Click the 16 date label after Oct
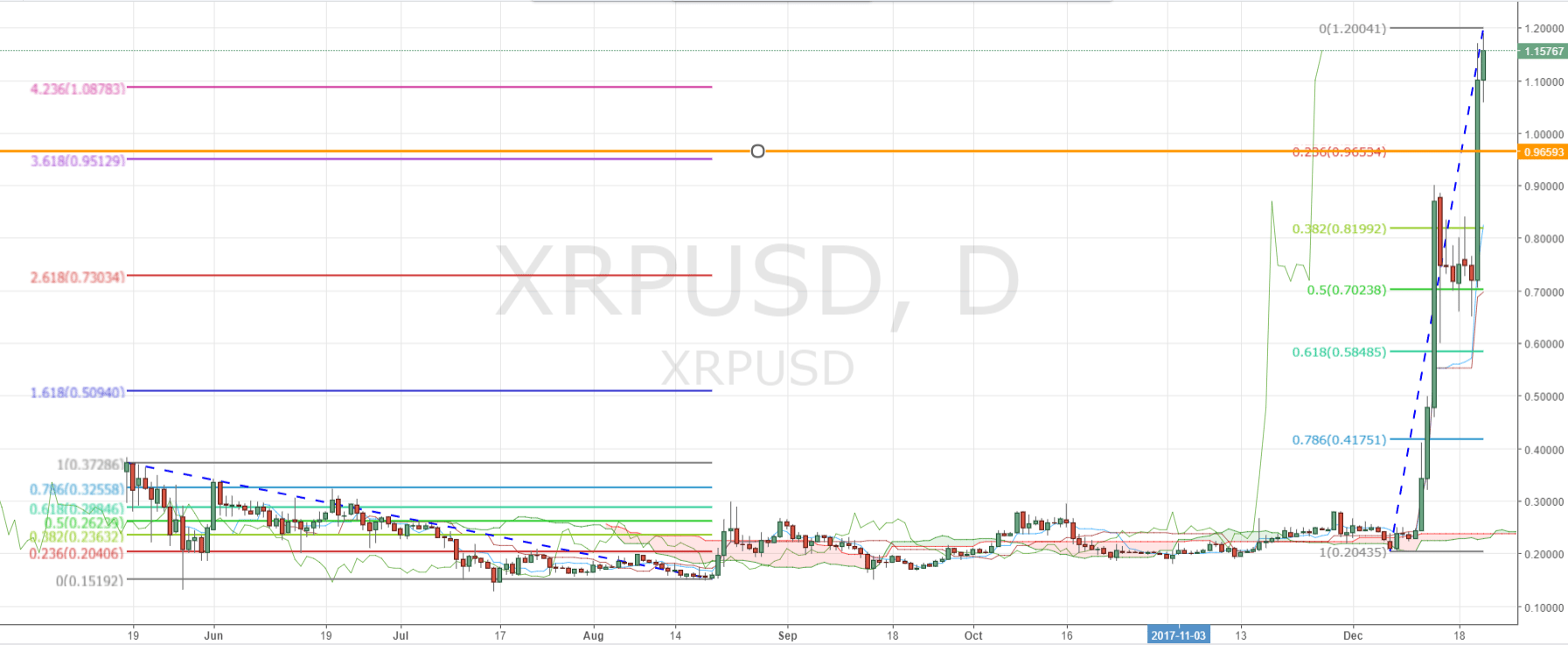Image resolution: width=1568 pixels, height=645 pixels. 1067,636
